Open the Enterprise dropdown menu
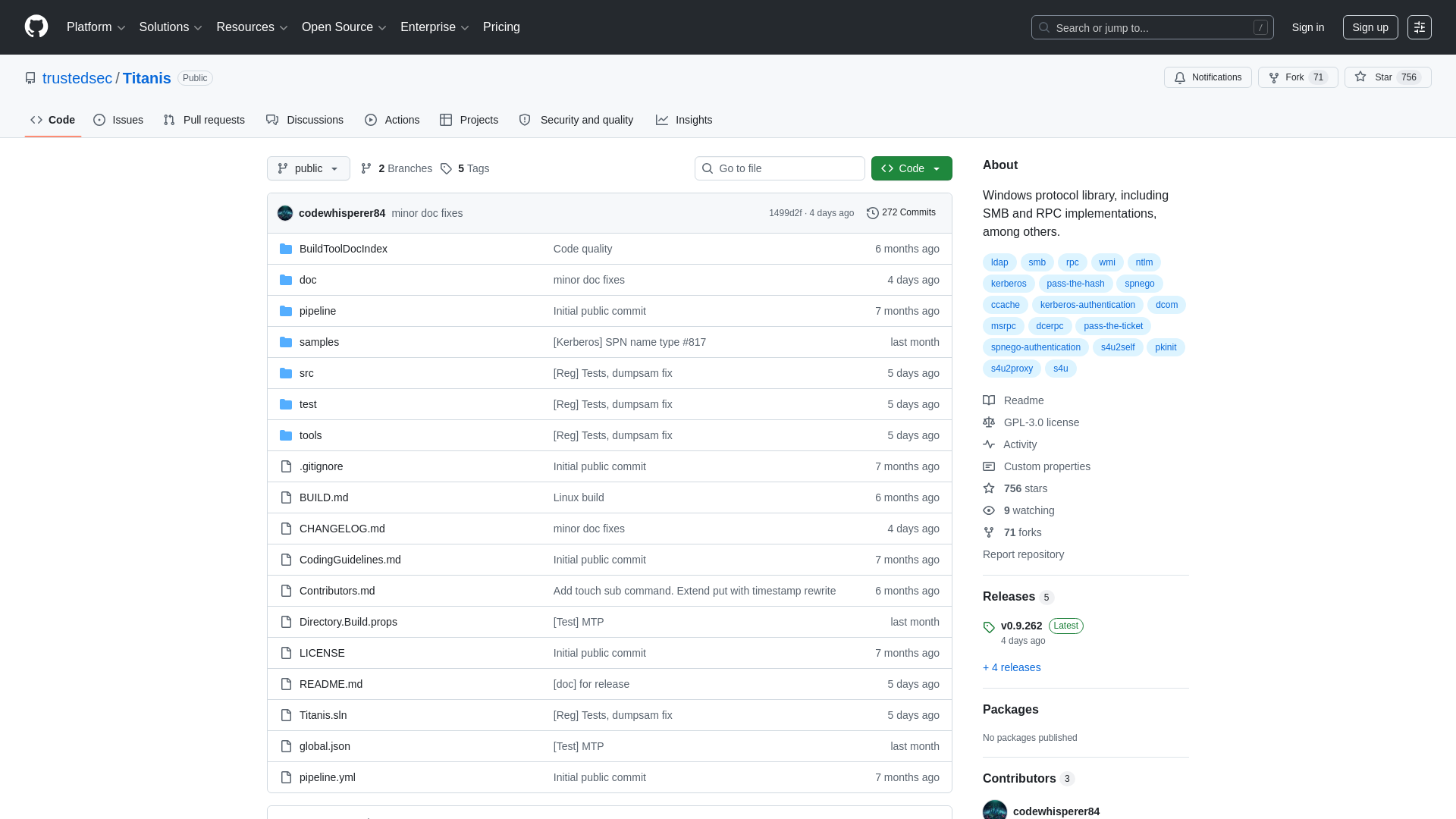Viewport: 1456px width, 819px height. coord(435,27)
